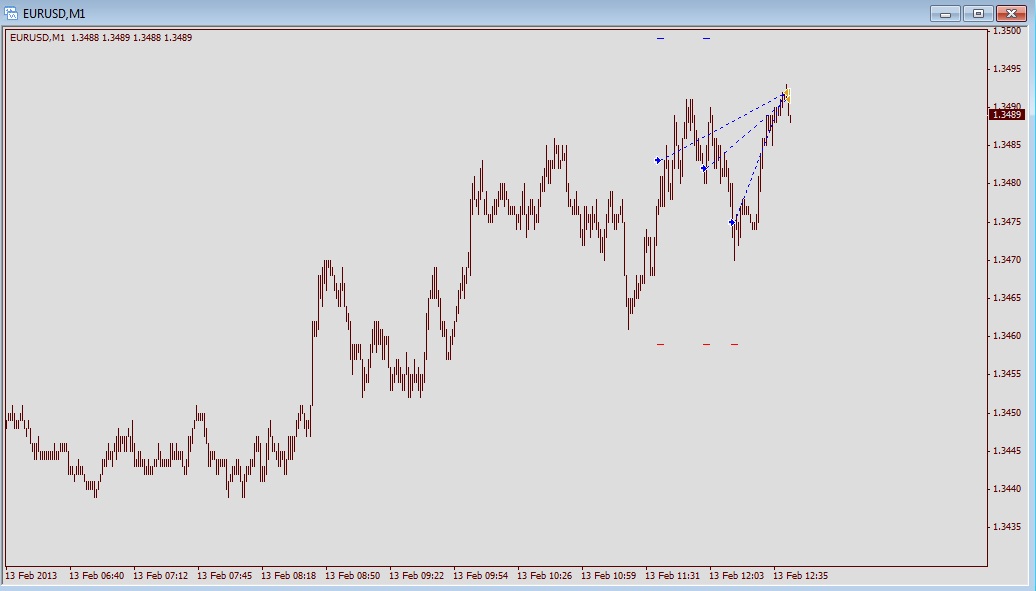This screenshot has width=1036, height=591.
Task: Select the lowest blue trade entry arrow near 1.3475
Action: pos(732,223)
